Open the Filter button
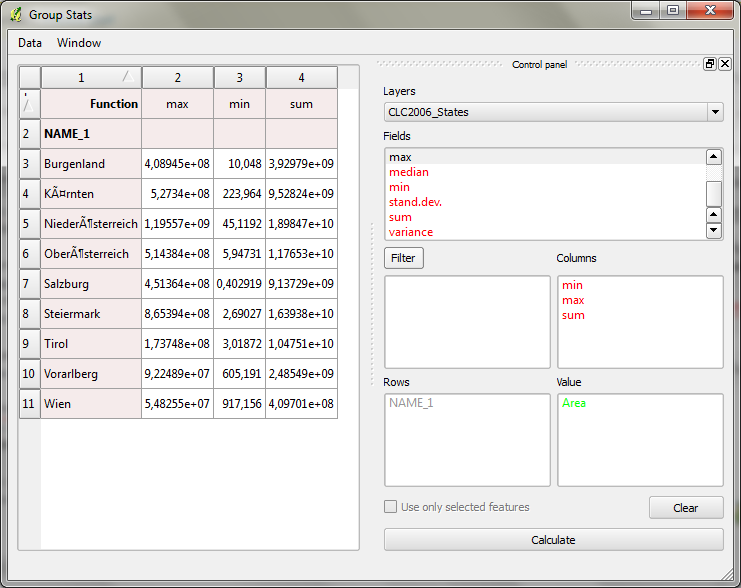Viewport: 741px width, 588px height. coord(403,258)
